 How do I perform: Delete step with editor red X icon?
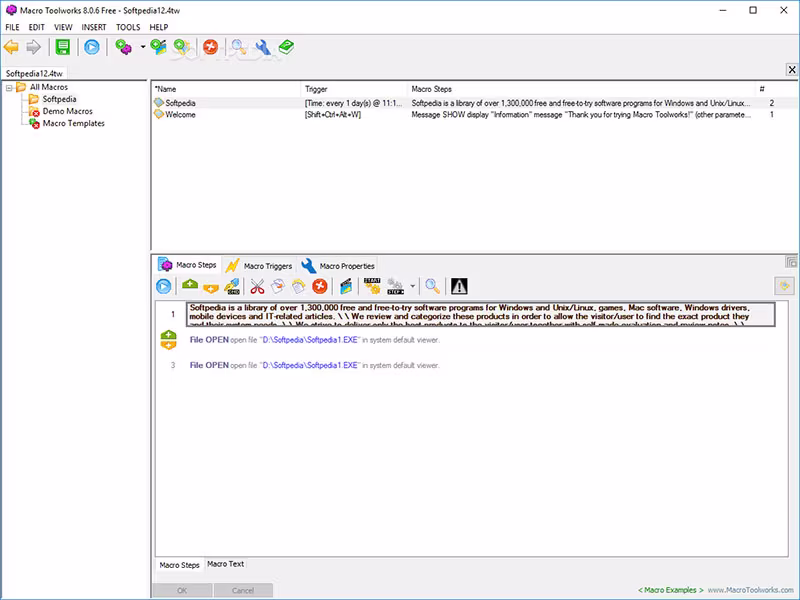click(320, 286)
